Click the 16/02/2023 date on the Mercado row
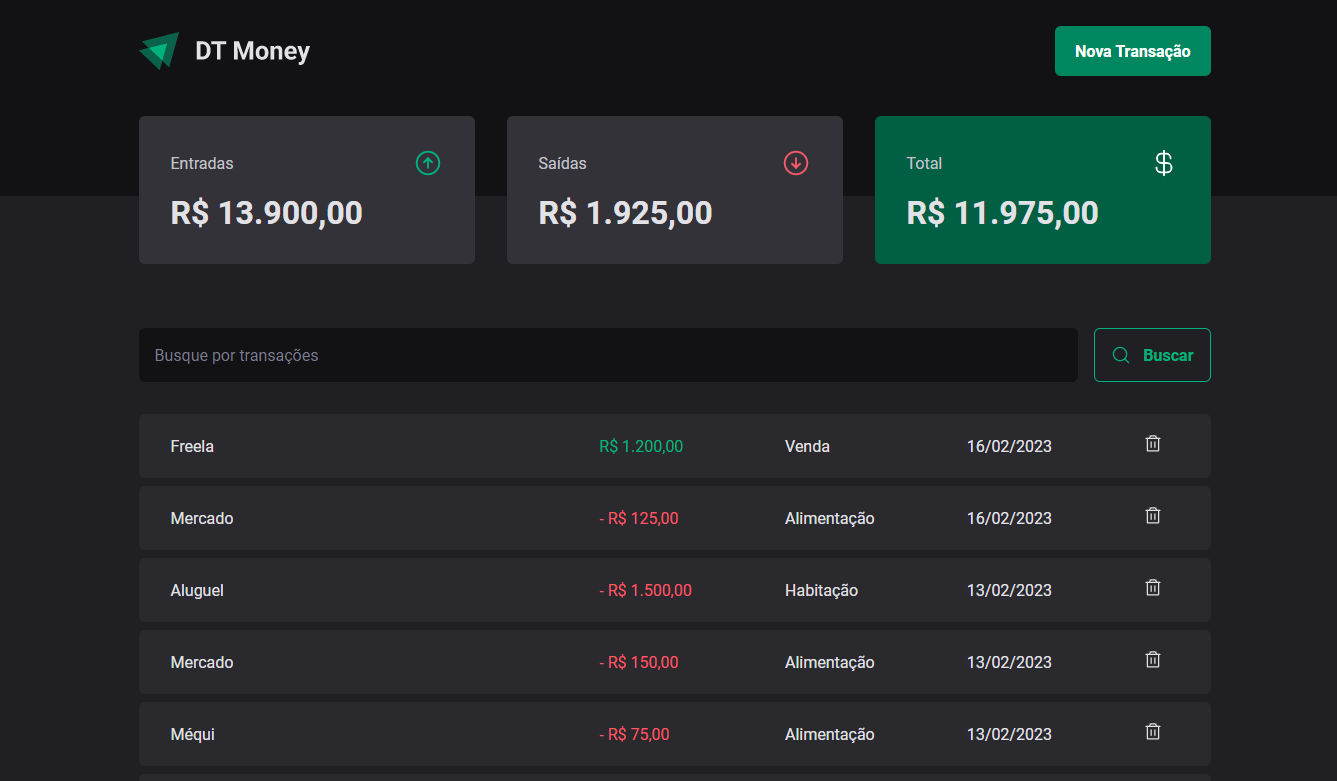 [1009, 518]
